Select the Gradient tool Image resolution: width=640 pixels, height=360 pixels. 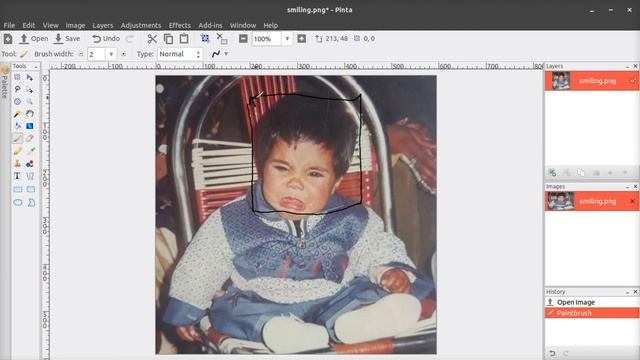pyautogui.click(x=30, y=126)
